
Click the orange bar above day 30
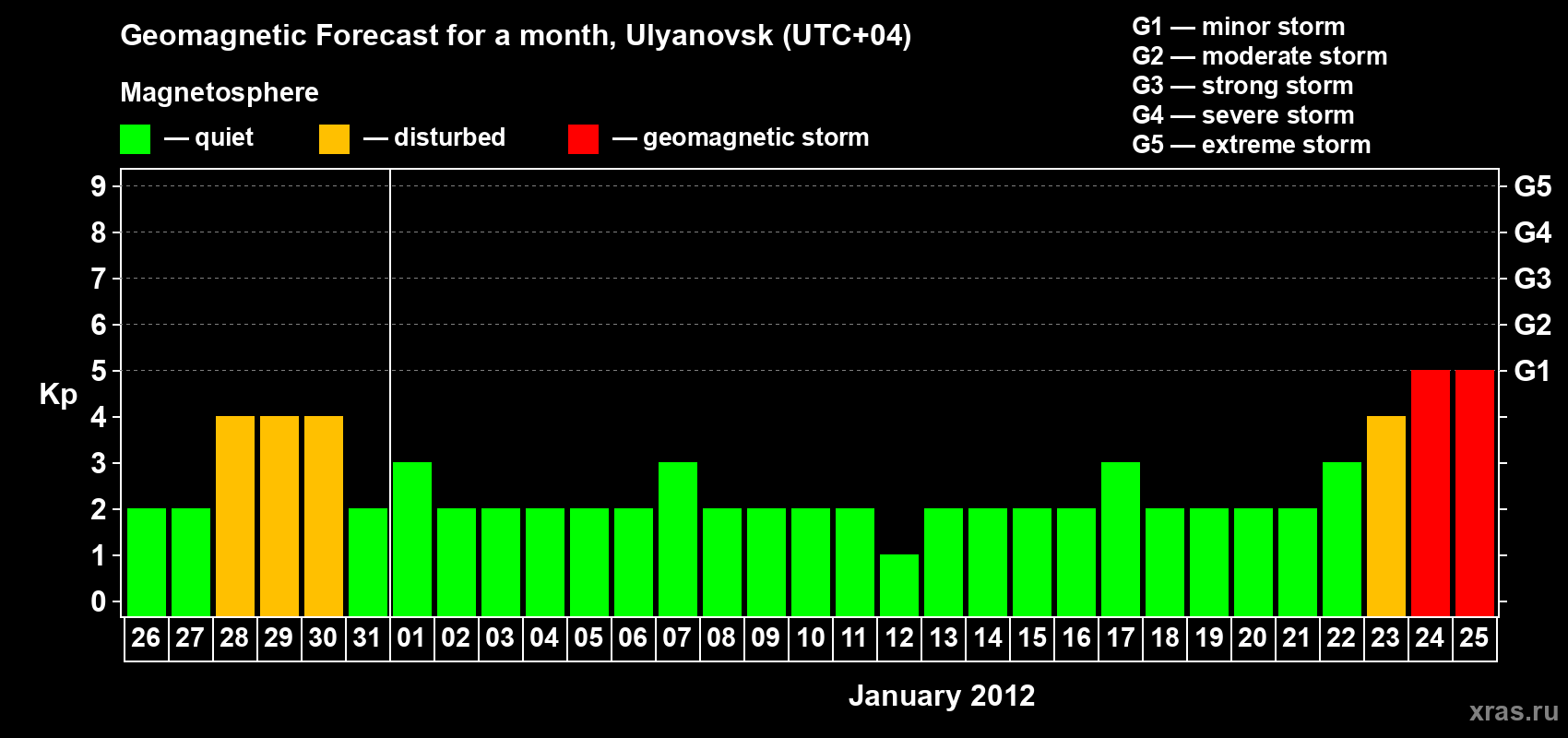pos(324,516)
